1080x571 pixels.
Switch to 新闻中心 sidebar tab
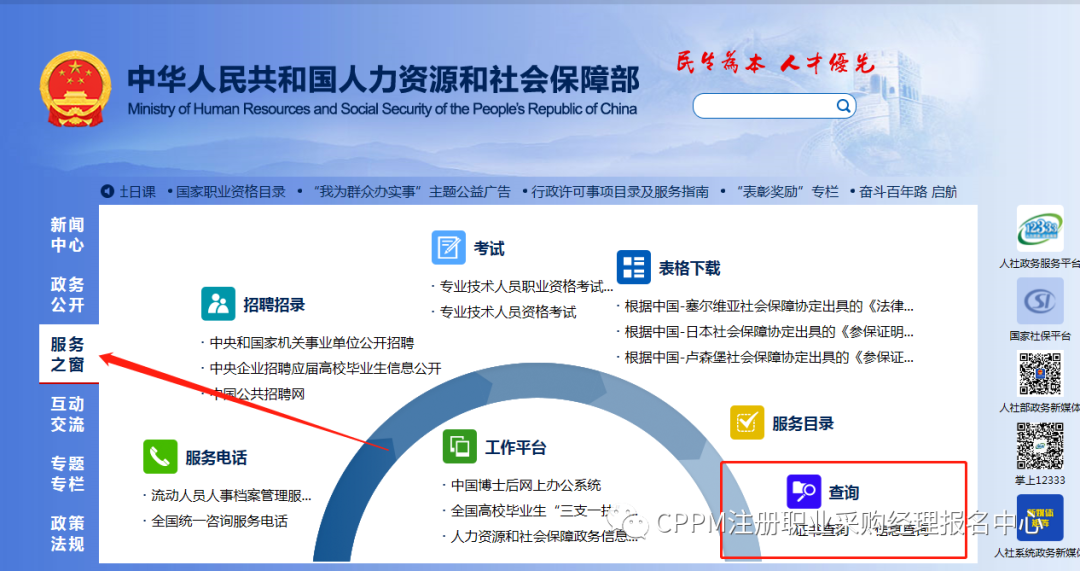[68, 235]
